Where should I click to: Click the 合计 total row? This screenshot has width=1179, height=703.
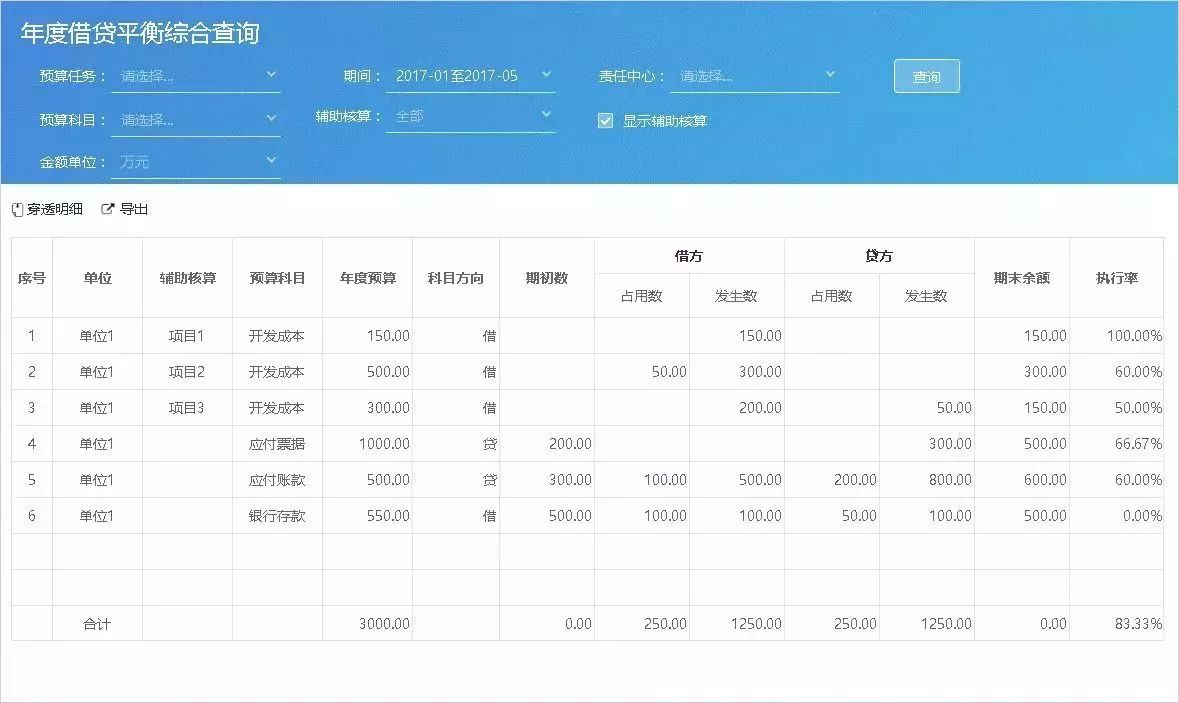[x=97, y=624]
